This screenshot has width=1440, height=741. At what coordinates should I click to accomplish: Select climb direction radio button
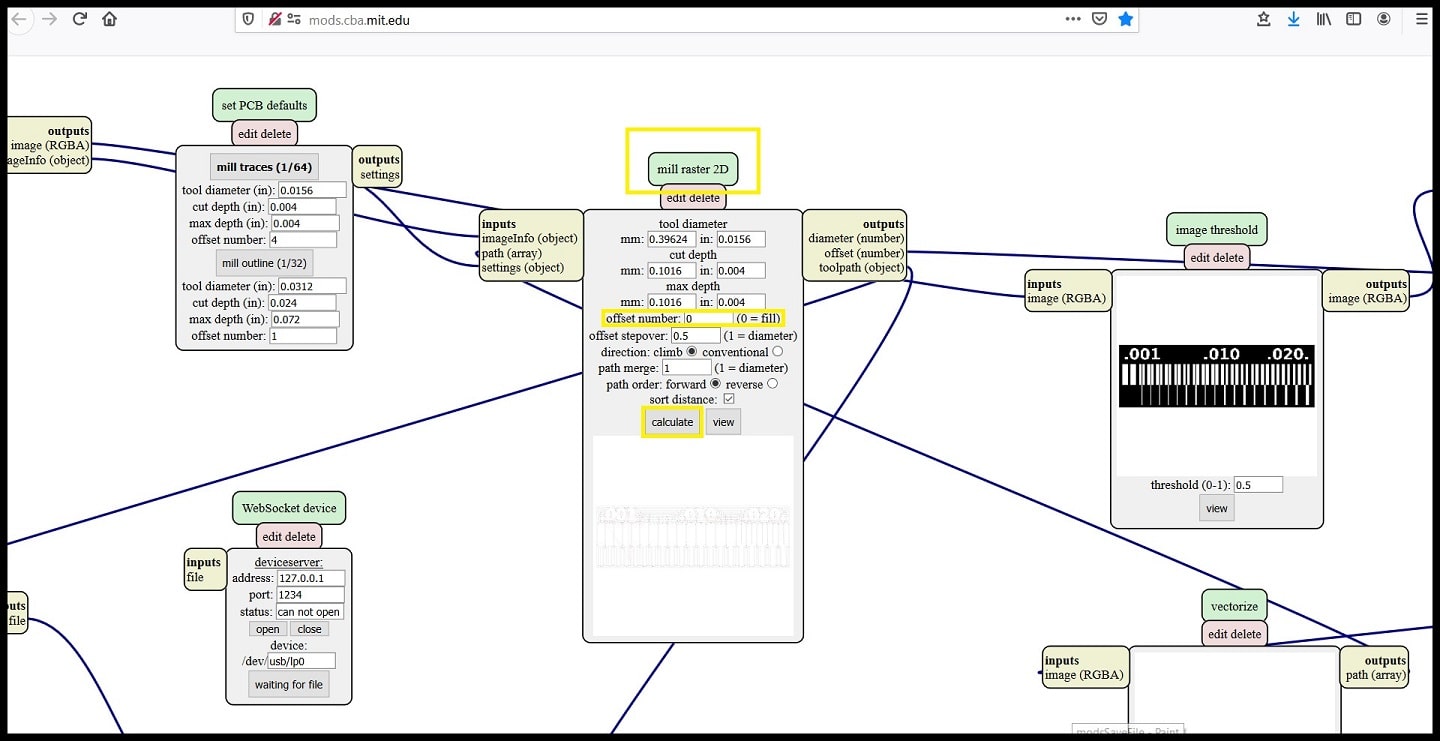tap(692, 352)
